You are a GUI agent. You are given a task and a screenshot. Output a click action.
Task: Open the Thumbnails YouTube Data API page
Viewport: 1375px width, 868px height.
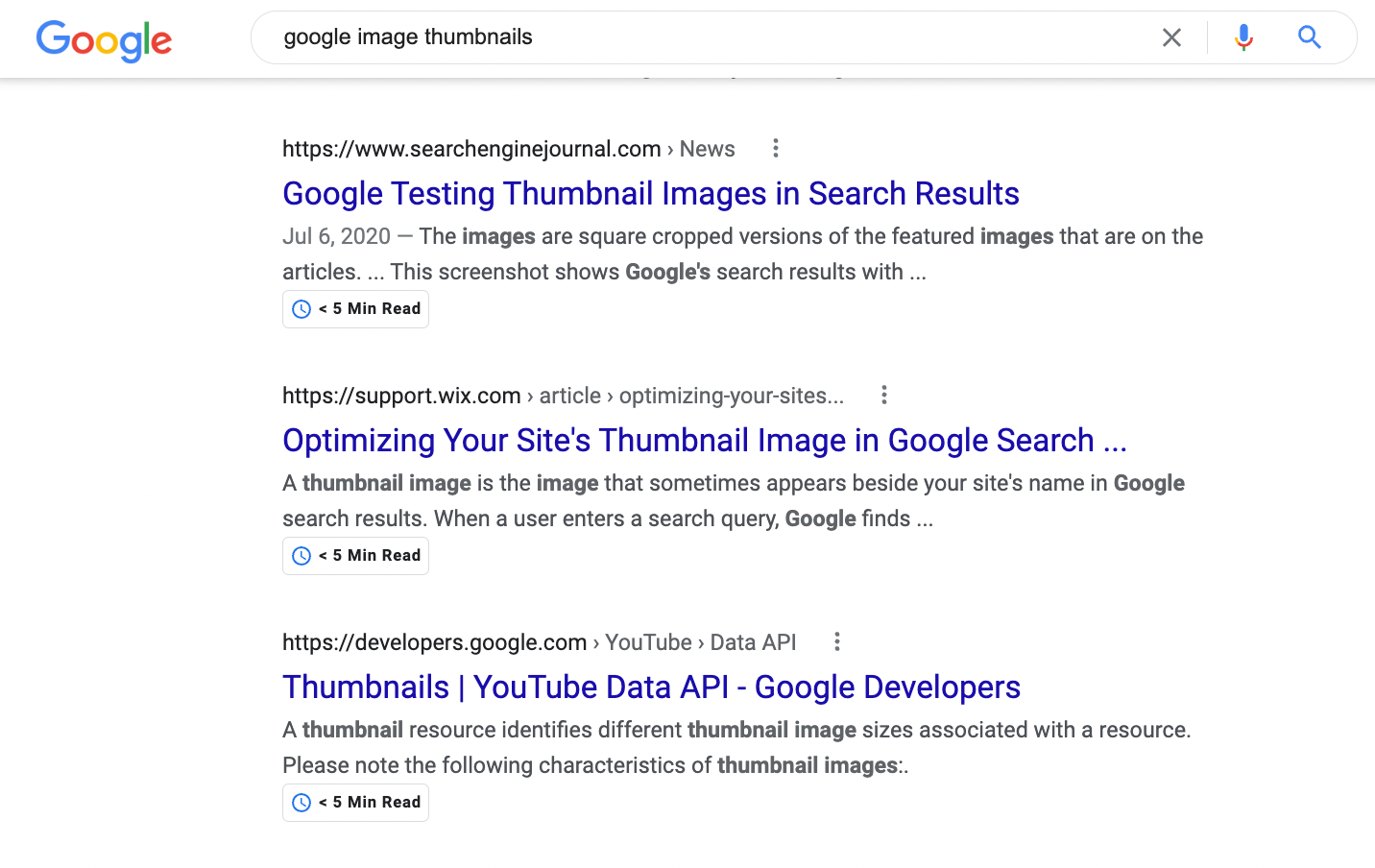pyautogui.click(x=651, y=687)
